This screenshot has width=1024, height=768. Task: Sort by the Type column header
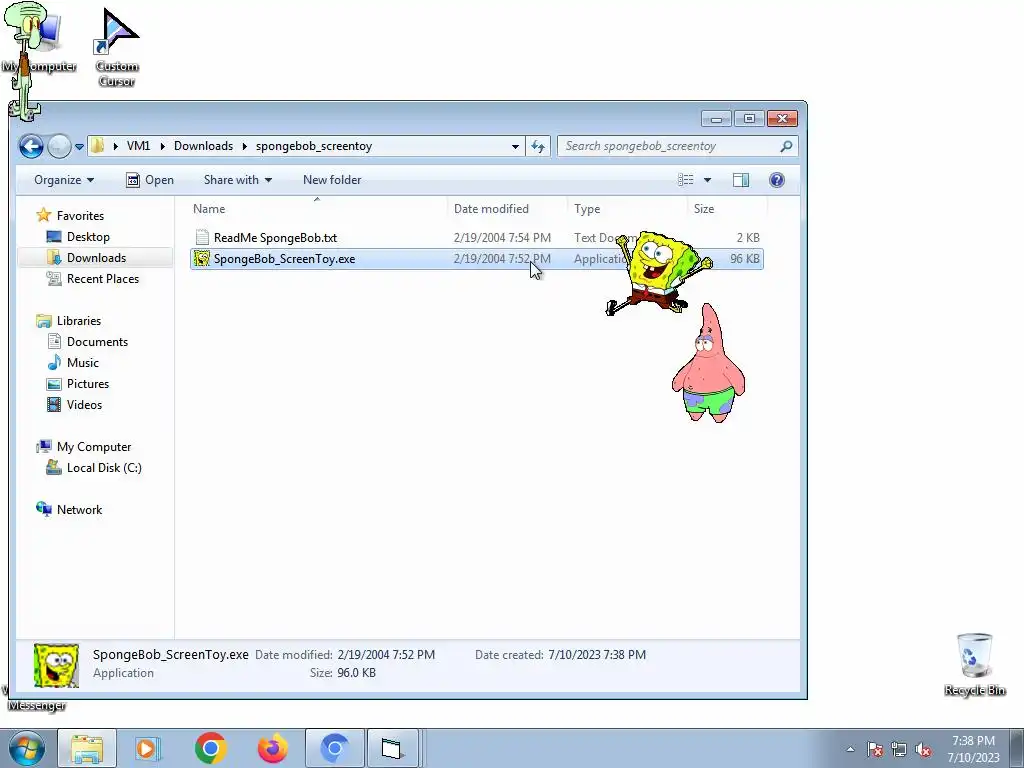(x=627, y=208)
